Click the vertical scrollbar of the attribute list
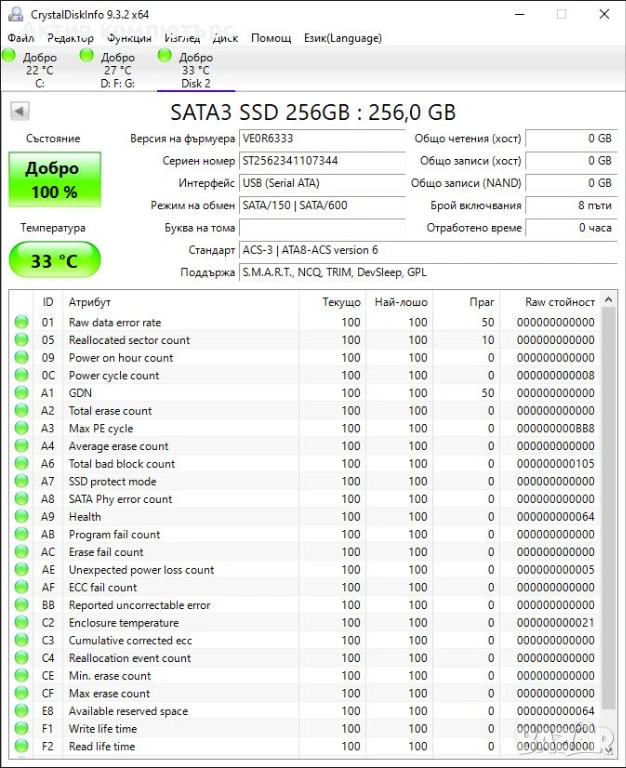Viewport: 626px width, 768px height. 609,500
